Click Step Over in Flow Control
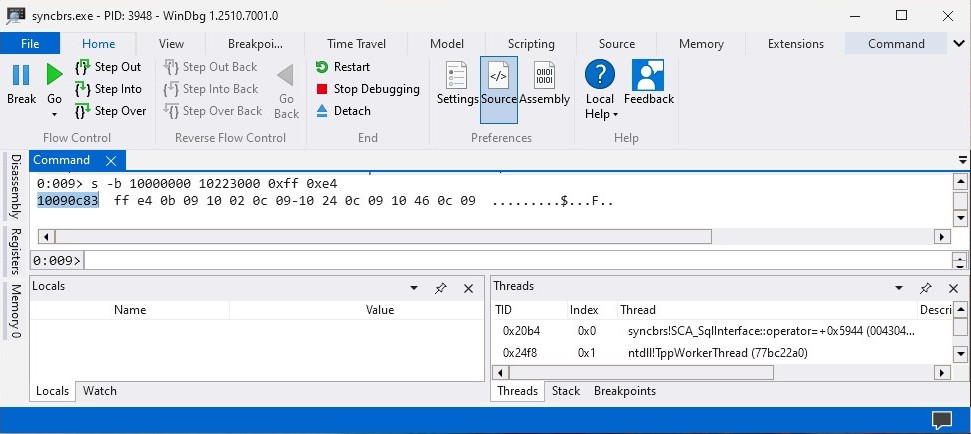The width and height of the screenshot is (971, 434). (x=110, y=111)
